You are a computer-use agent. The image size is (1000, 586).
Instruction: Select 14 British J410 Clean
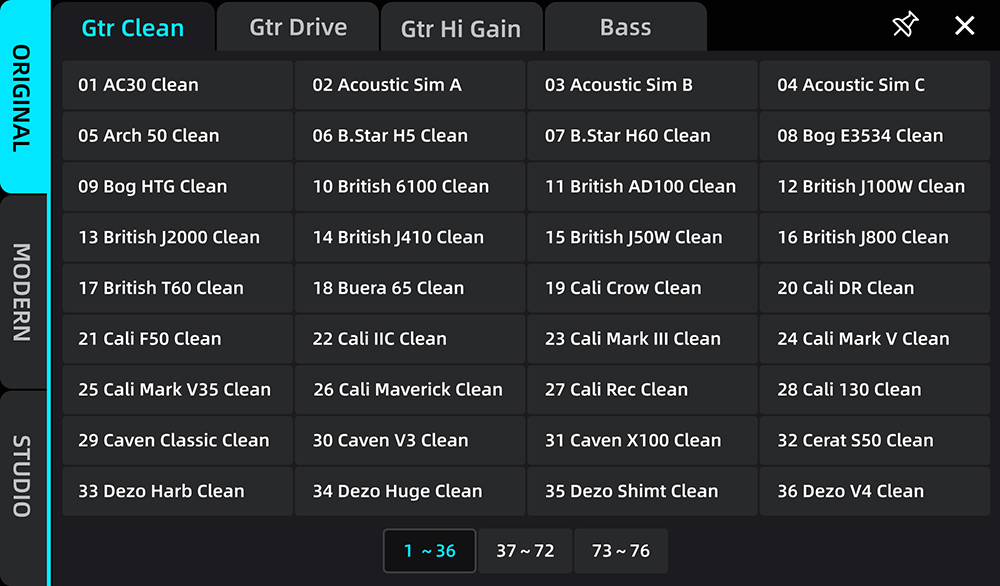click(410, 237)
